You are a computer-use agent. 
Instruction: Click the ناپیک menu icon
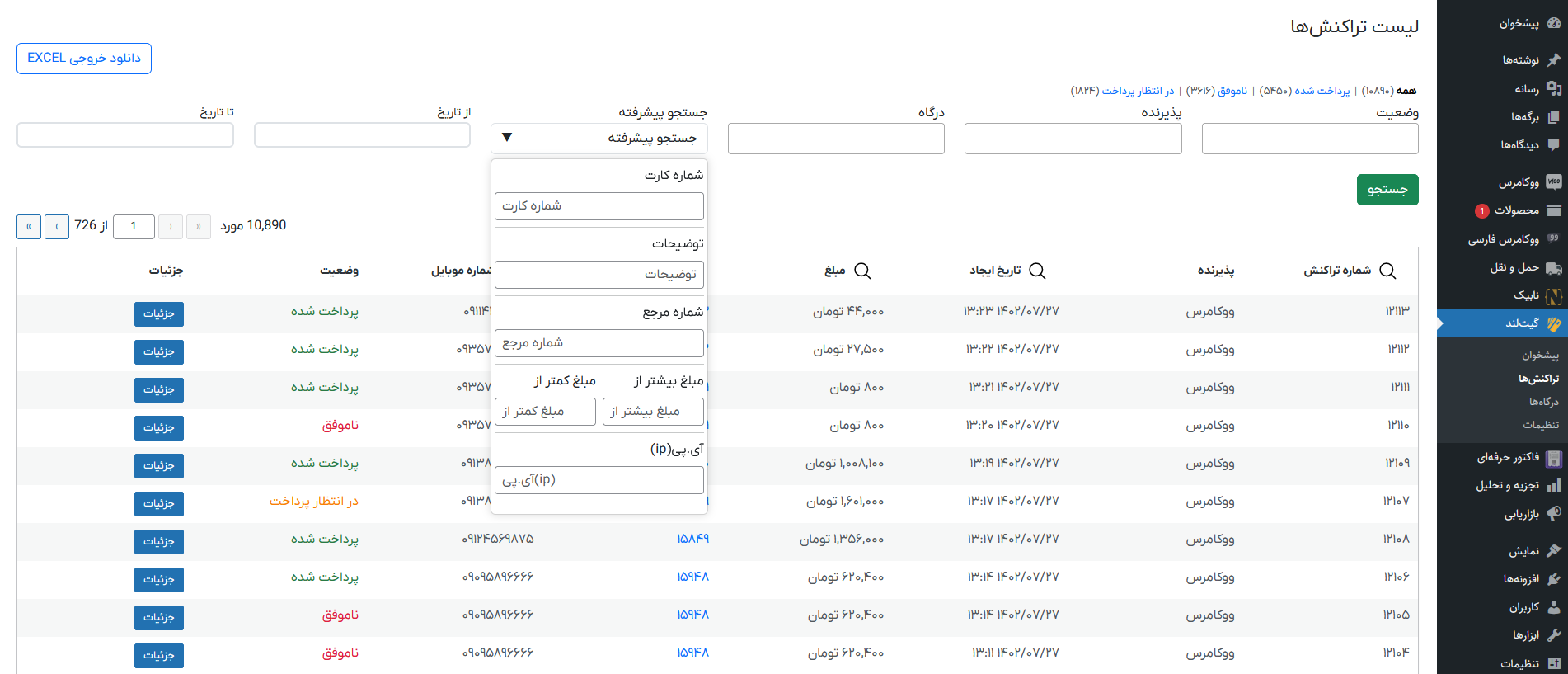coord(1553,295)
